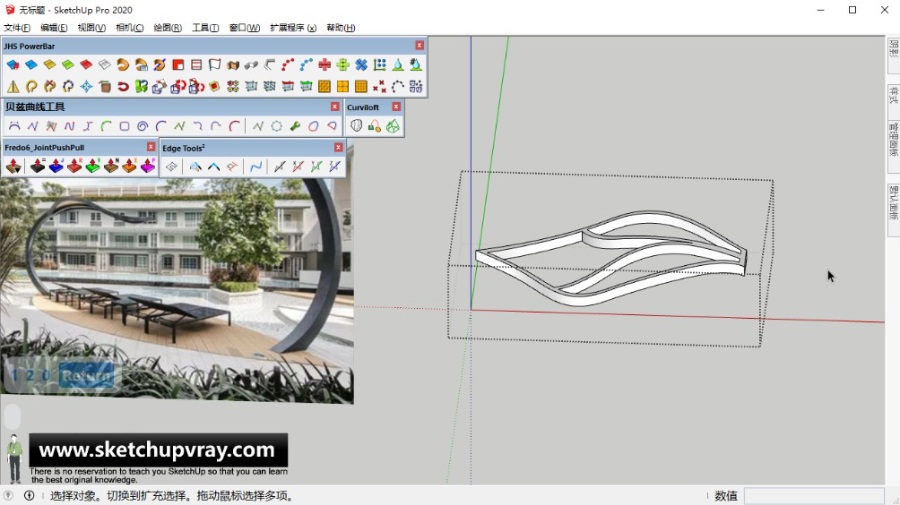Screen dimensions: 900x505
Task: Close the 贝兹曲线工具 toolbar
Action: click(x=335, y=107)
